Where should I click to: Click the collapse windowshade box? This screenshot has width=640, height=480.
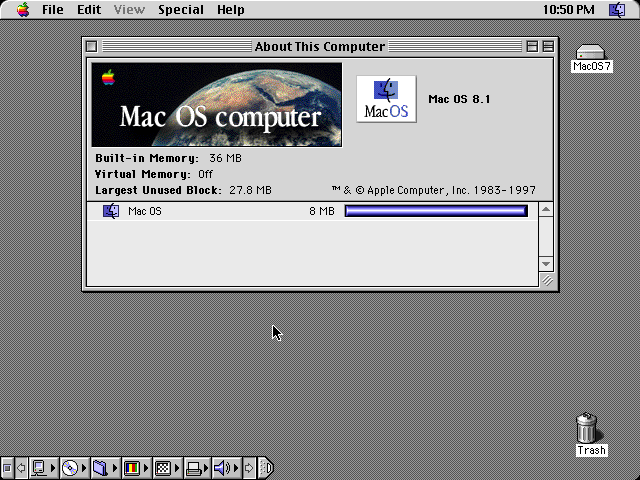coord(548,47)
